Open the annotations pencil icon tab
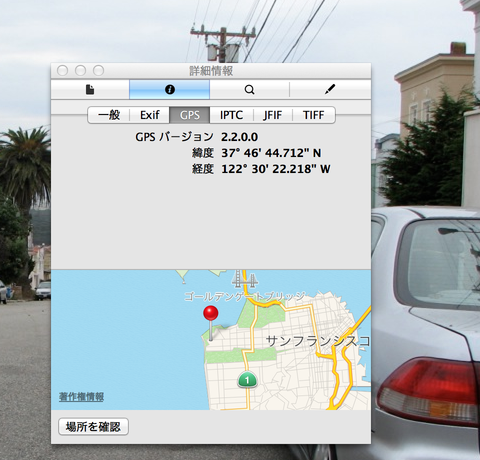The image size is (480, 460). [x=330, y=89]
